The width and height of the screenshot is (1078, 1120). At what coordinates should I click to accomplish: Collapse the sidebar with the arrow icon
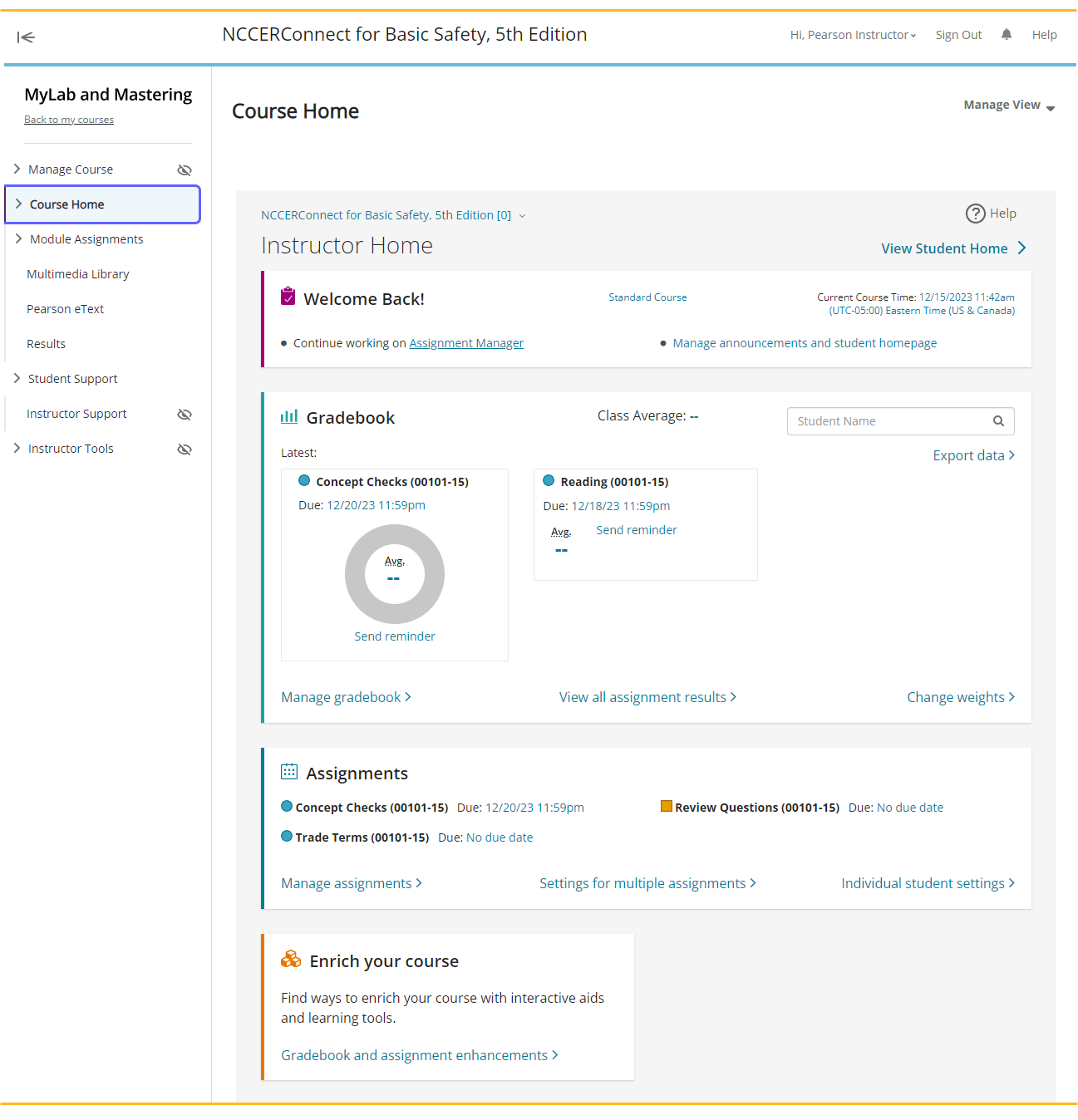point(26,37)
